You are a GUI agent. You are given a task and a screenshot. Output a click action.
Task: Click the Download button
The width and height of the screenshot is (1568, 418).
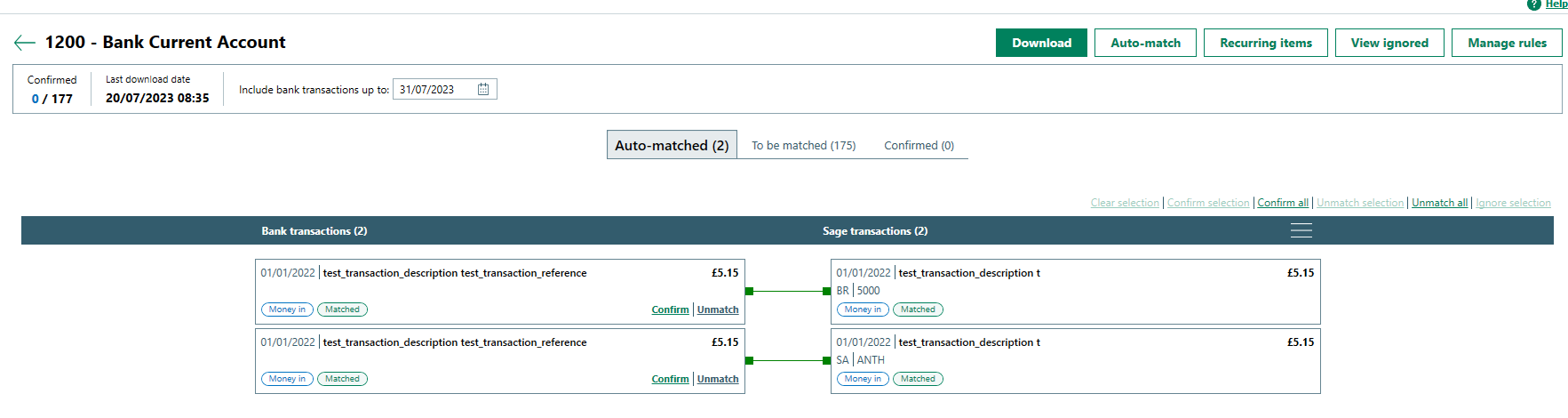tap(1041, 43)
